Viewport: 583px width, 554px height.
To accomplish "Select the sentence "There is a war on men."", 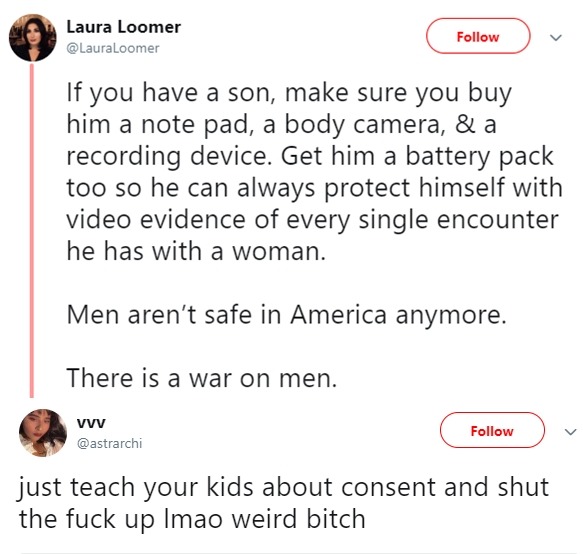I will pos(202,378).
